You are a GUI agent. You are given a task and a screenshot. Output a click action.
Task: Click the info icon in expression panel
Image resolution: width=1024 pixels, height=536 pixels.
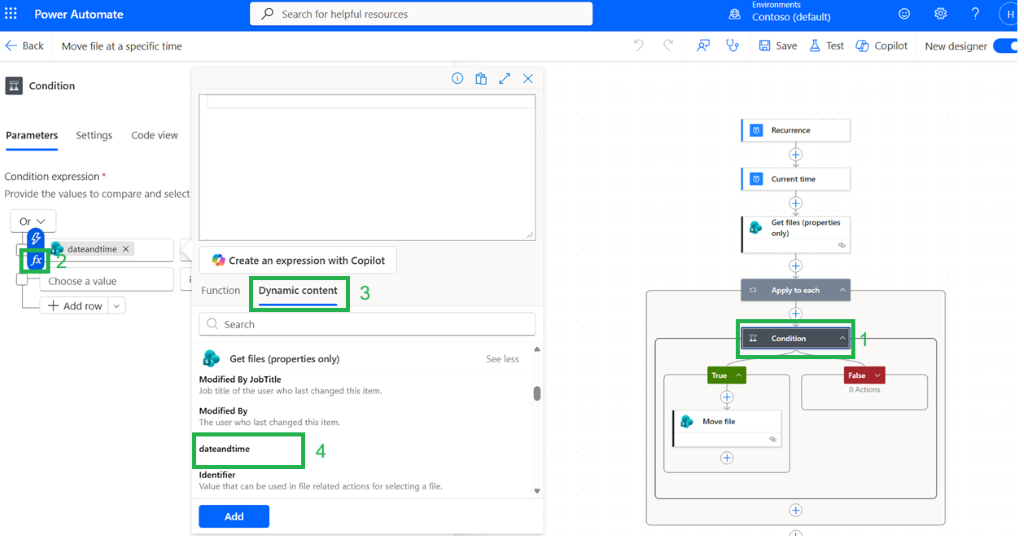pyautogui.click(x=457, y=78)
